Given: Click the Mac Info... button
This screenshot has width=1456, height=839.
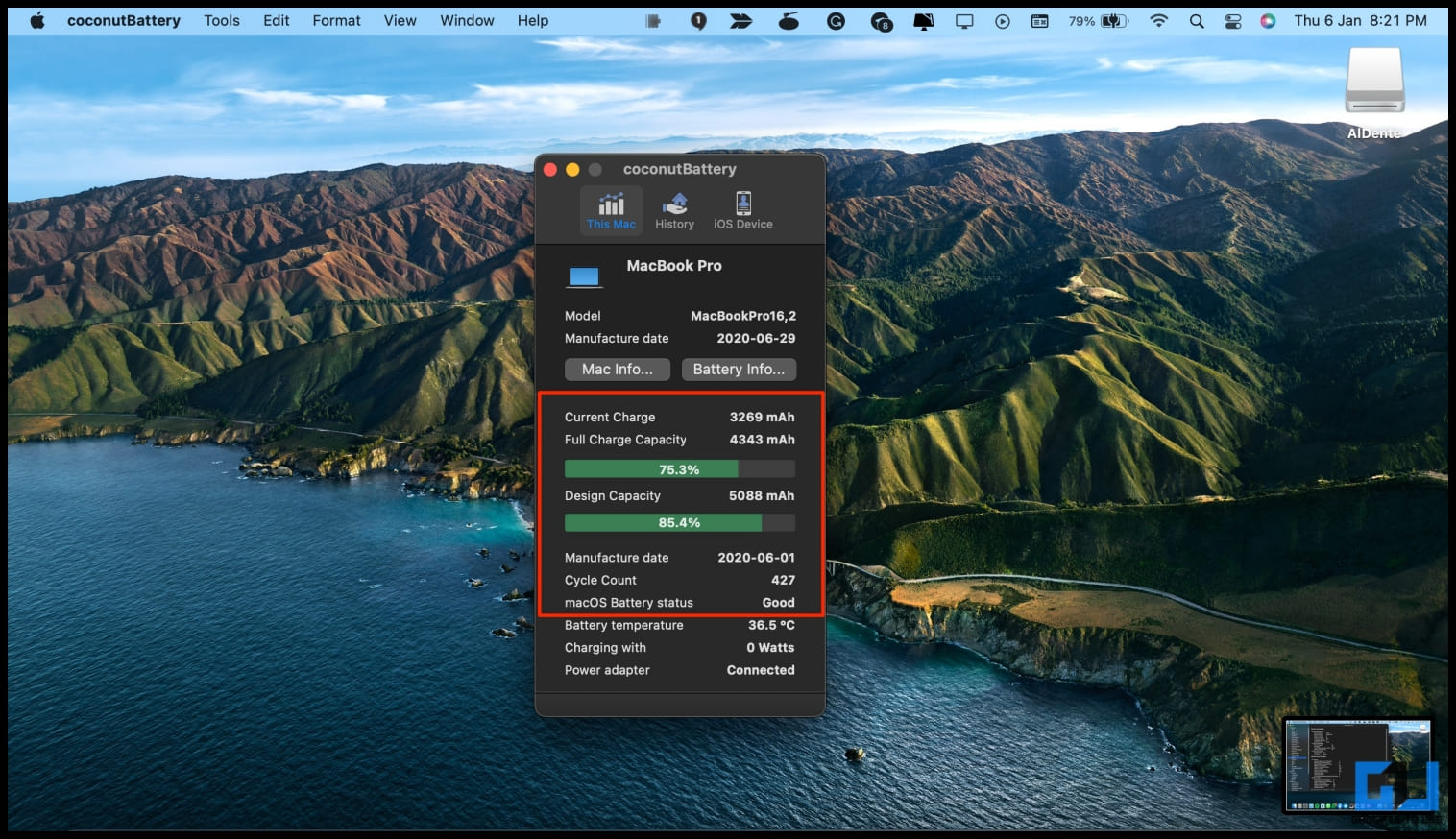Looking at the screenshot, I should (x=618, y=370).
